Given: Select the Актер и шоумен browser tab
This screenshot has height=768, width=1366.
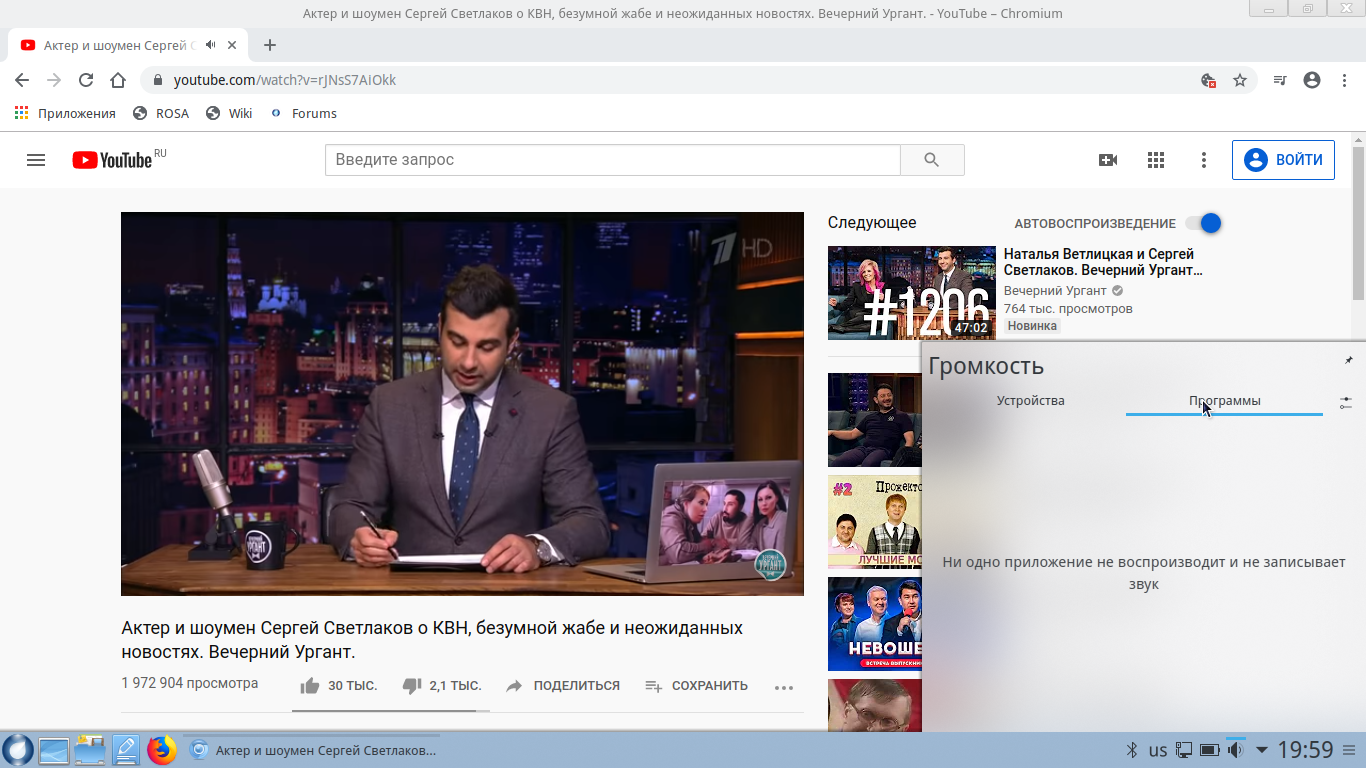Looking at the screenshot, I should 128,45.
